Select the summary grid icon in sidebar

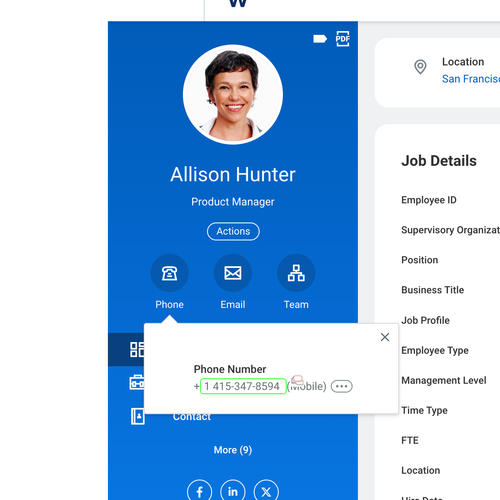[137, 349]
